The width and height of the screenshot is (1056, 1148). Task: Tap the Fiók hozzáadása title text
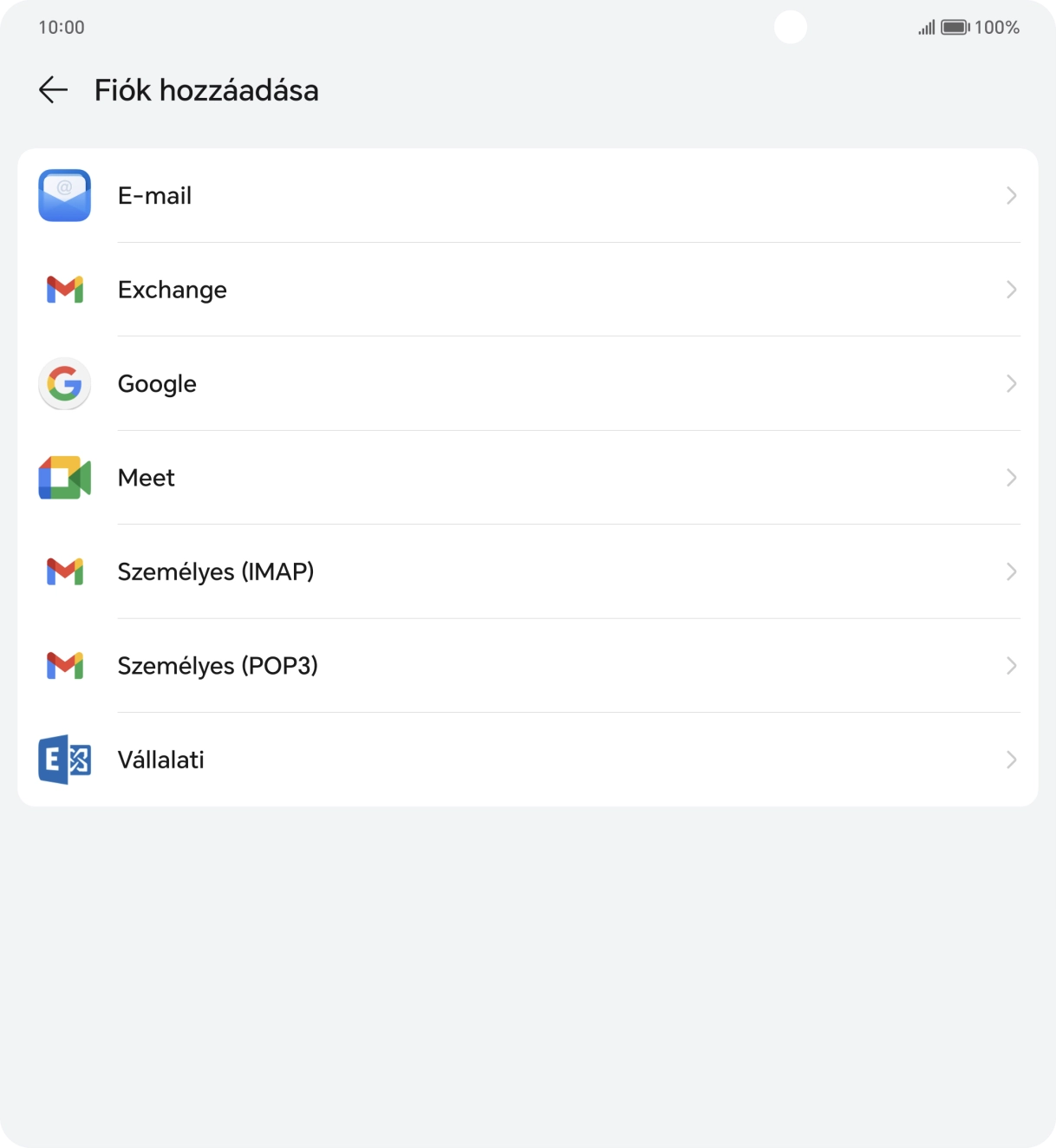click(206, 89)
